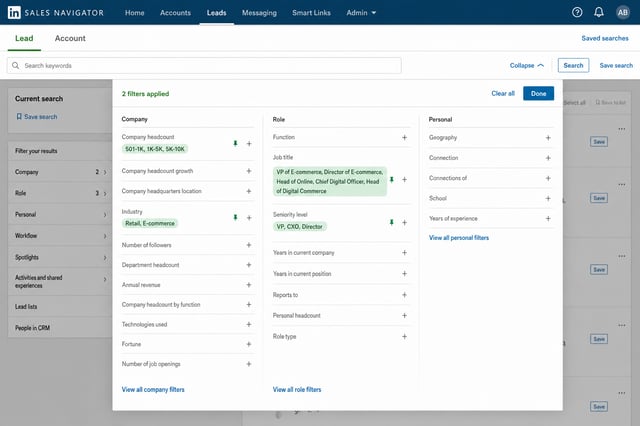Collapse the filter panel
The height and width of the screenshot is (426, 640).
pos(527,65)
